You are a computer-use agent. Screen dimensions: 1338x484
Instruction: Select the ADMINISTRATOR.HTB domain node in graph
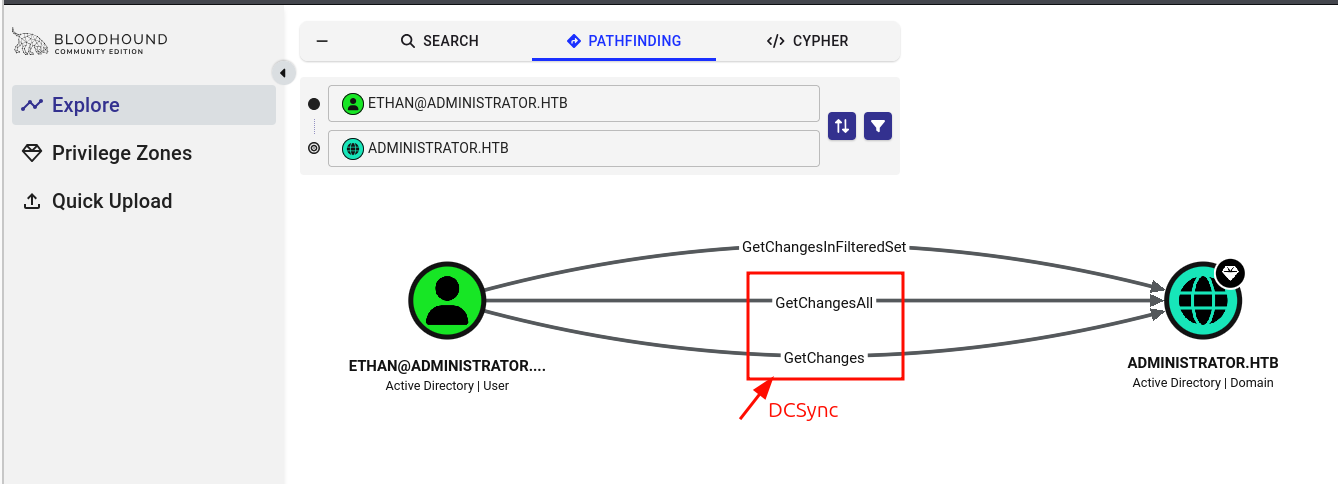pos(1203,300)
